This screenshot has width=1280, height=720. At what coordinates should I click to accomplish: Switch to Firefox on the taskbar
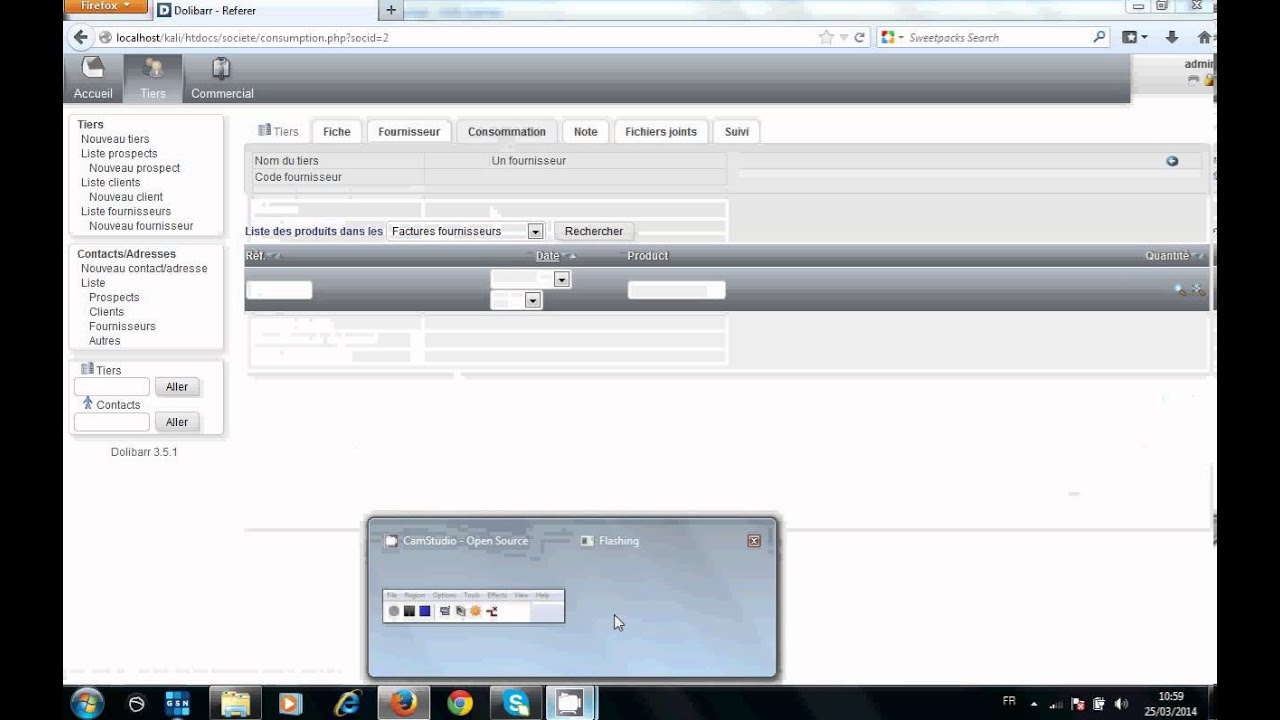click(404, 703)
